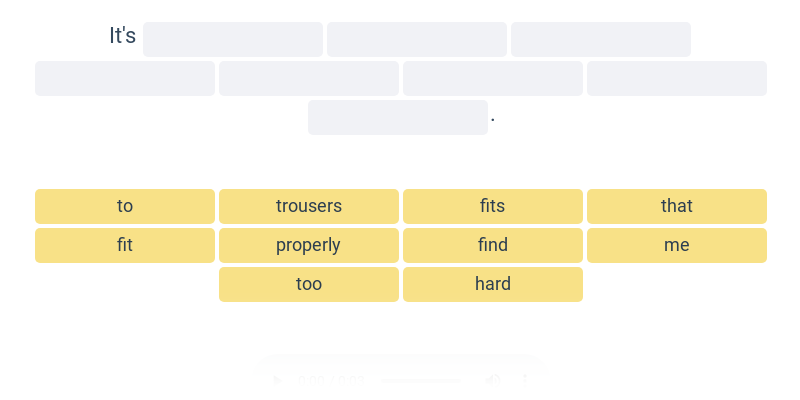The image size is (800, 400).
Task: Open audio player more options menu
Action: pyautogui.click(x=524, y=380)
